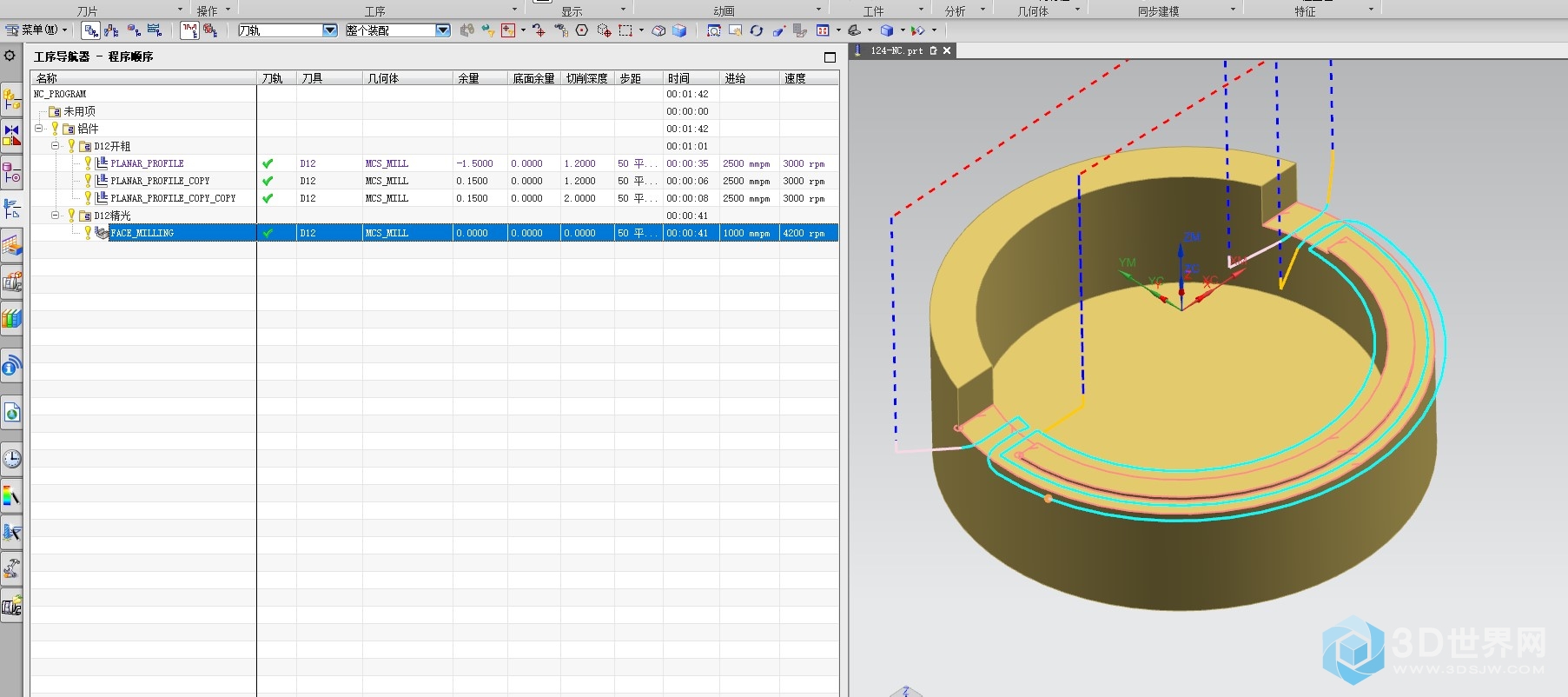Toggle the lightbulb of the 铝件 group
Viewport: 1568px width, 697px height.
(55, 129)
